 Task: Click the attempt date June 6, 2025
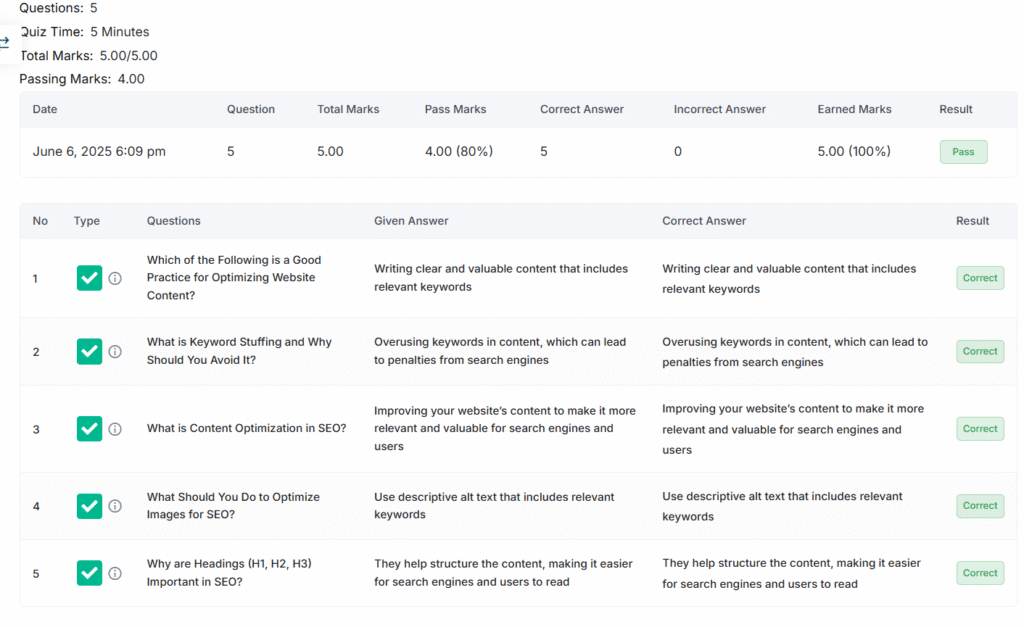click(99, 152)
